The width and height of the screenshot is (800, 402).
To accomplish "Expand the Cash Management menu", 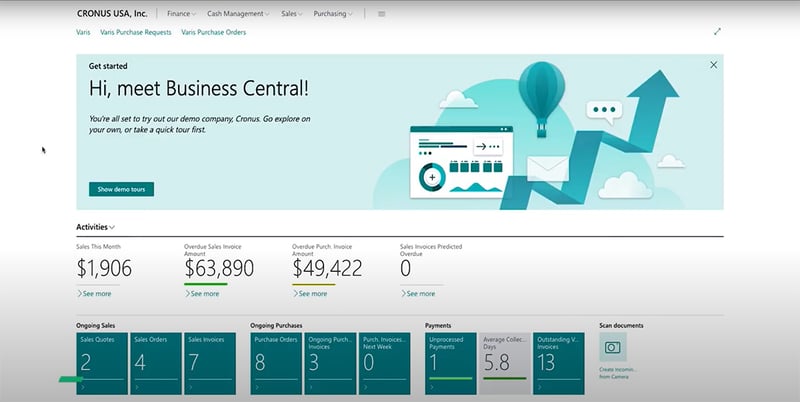I will click(x=238, y=14).
